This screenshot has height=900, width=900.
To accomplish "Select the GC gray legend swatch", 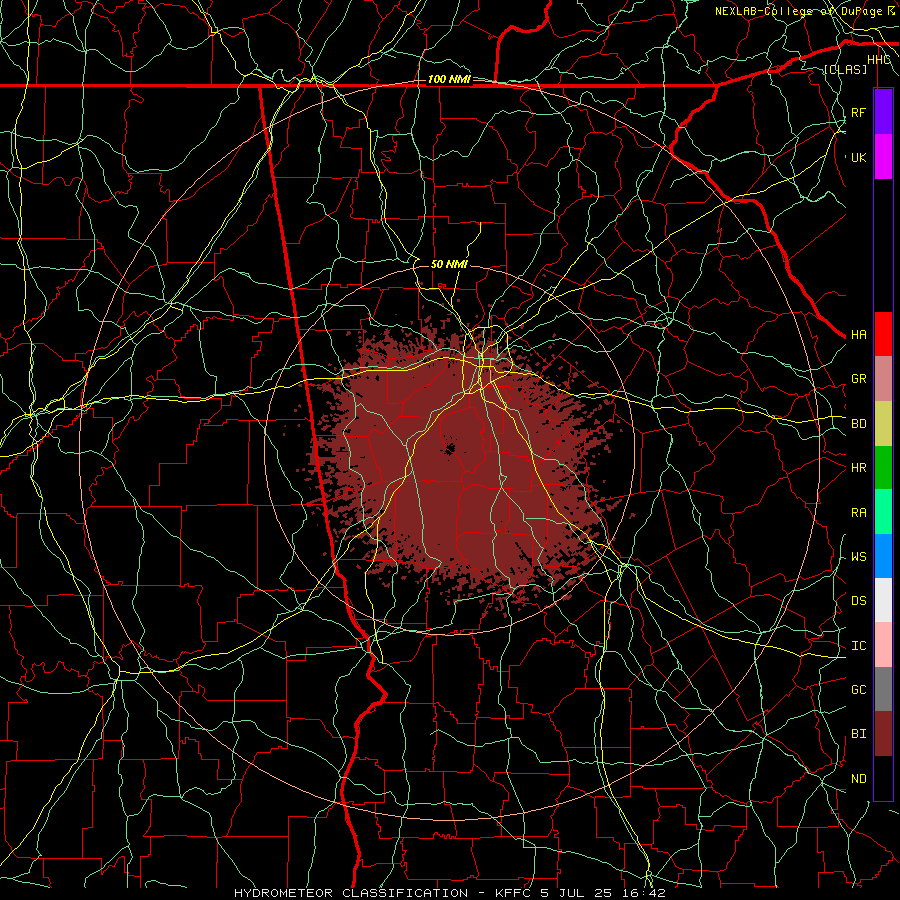I will tap(883, 689).
